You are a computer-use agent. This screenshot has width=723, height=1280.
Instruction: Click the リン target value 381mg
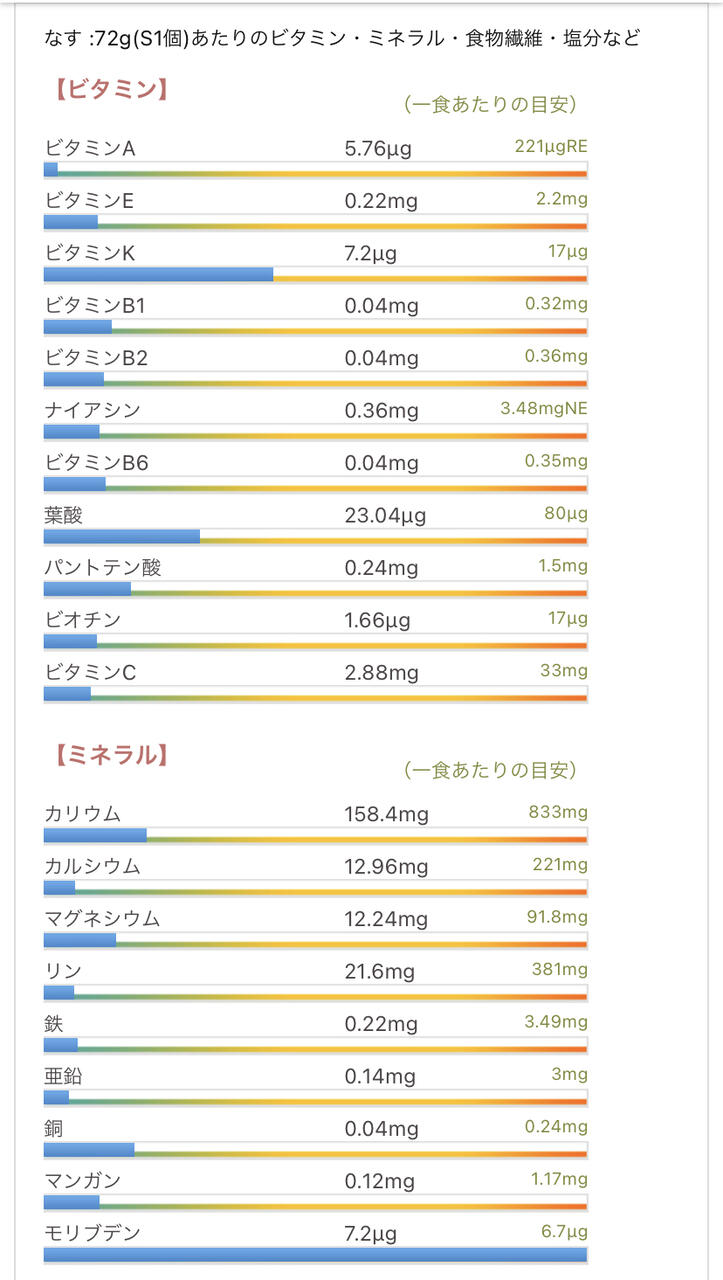pos(559,969)
